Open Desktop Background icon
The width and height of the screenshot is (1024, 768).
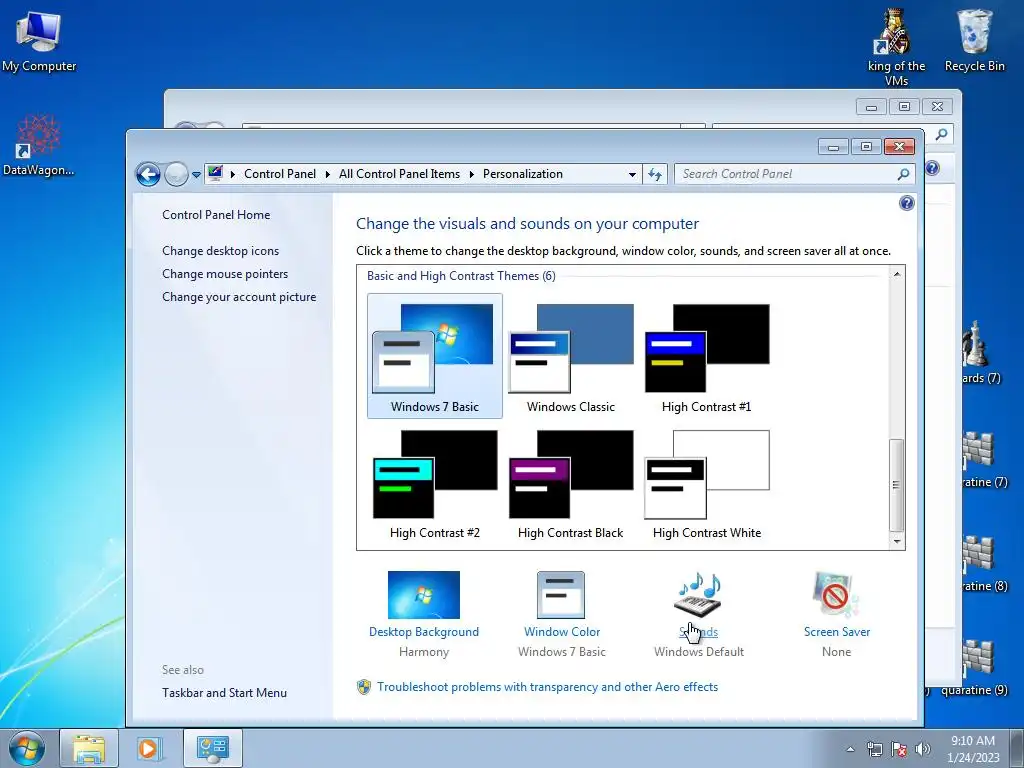[424, 595]
